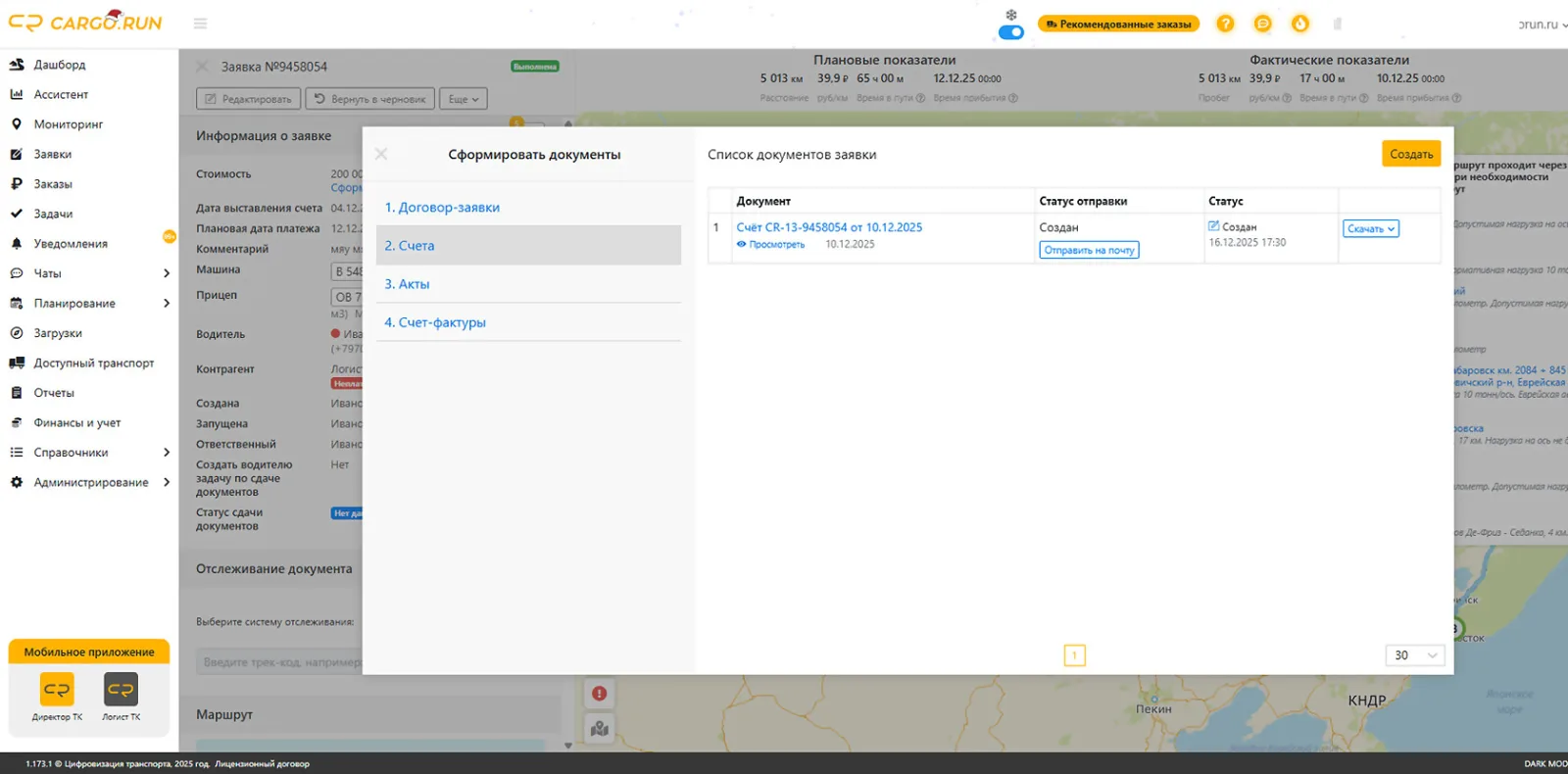Click the Уведомления bell icon

click(x=17, y=244)
